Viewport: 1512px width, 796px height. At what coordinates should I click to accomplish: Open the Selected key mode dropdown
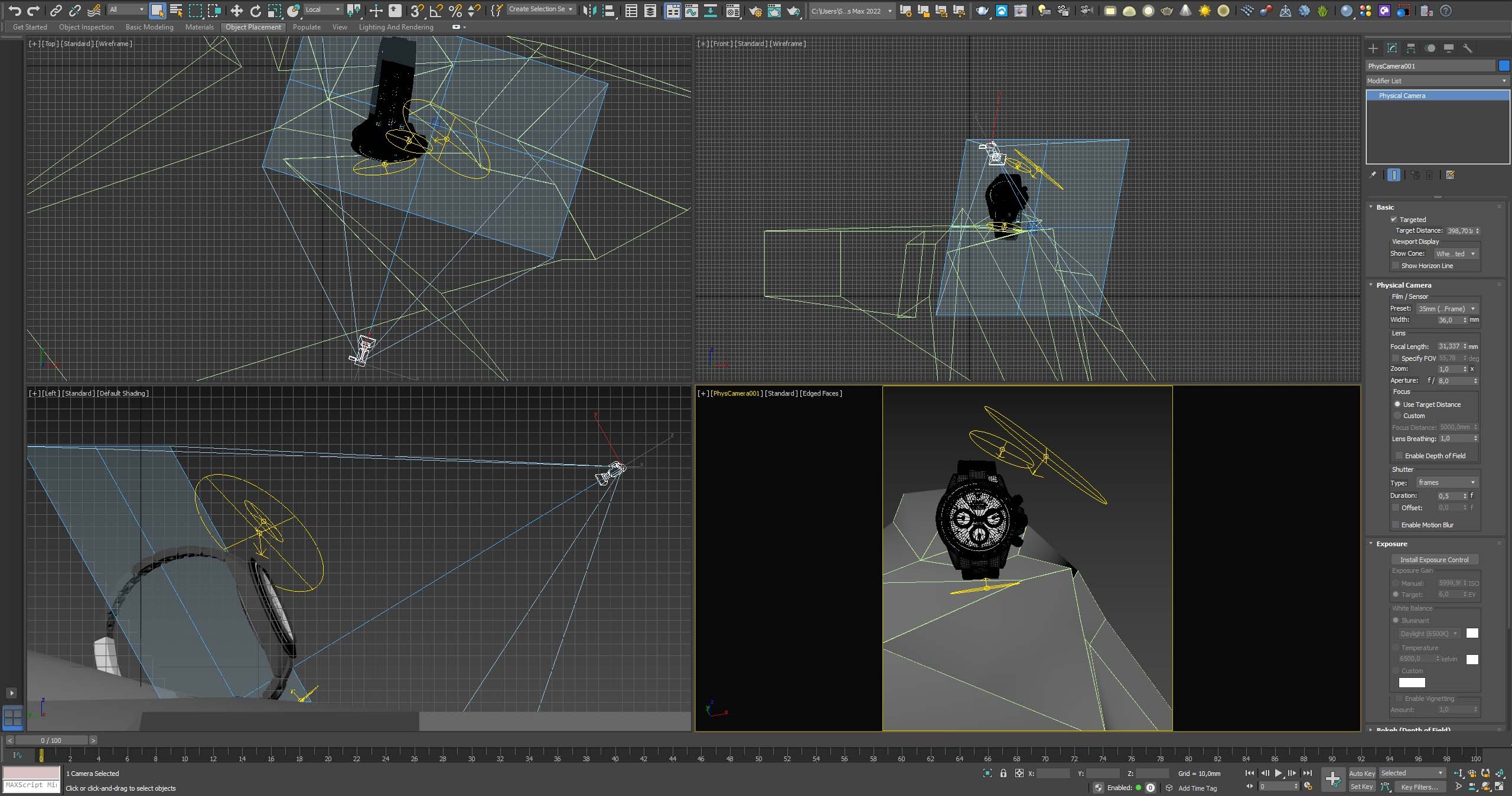[1412, 774]
